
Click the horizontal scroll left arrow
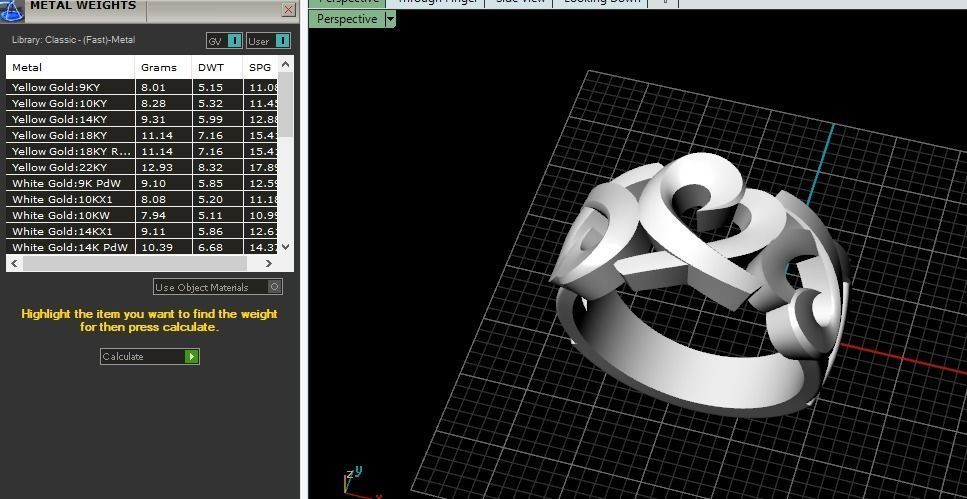tap(15, 263)
